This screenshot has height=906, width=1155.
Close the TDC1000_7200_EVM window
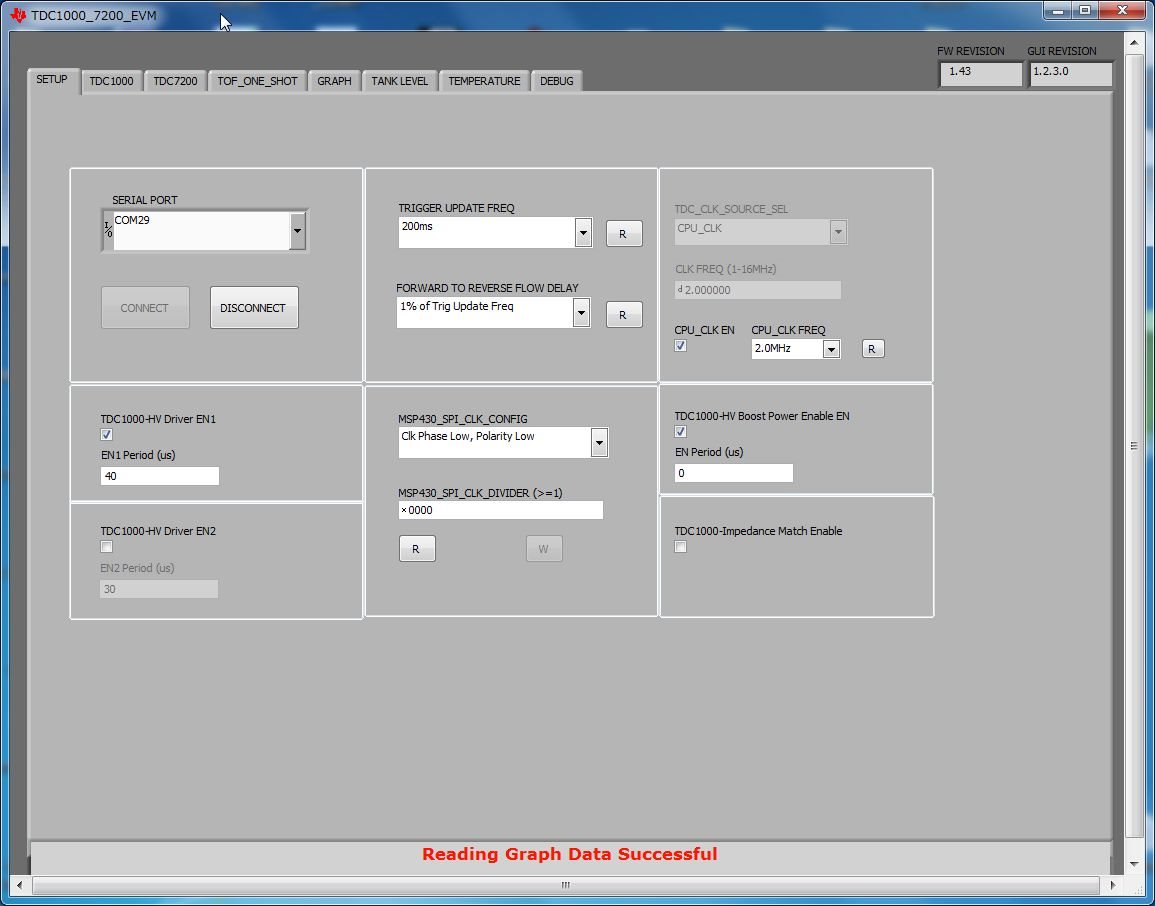coord(1123,10)
